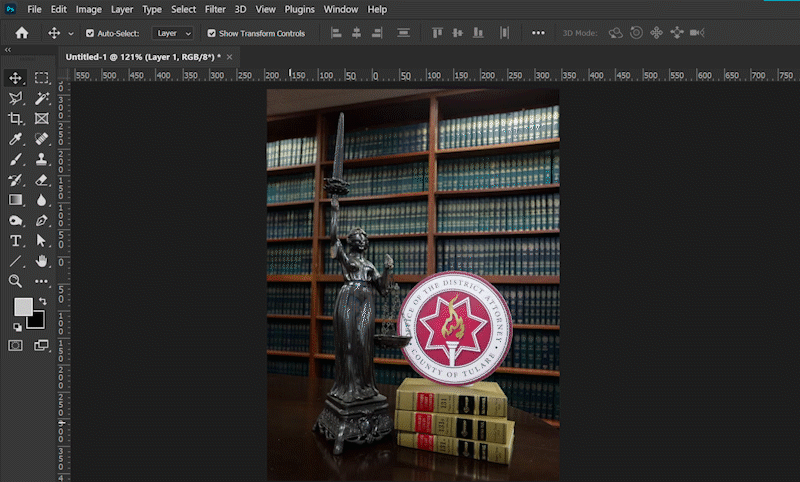Viewport: 800px width, 482px height.
Task: Reset default foreground and background colors
Action: coord(17,327)
